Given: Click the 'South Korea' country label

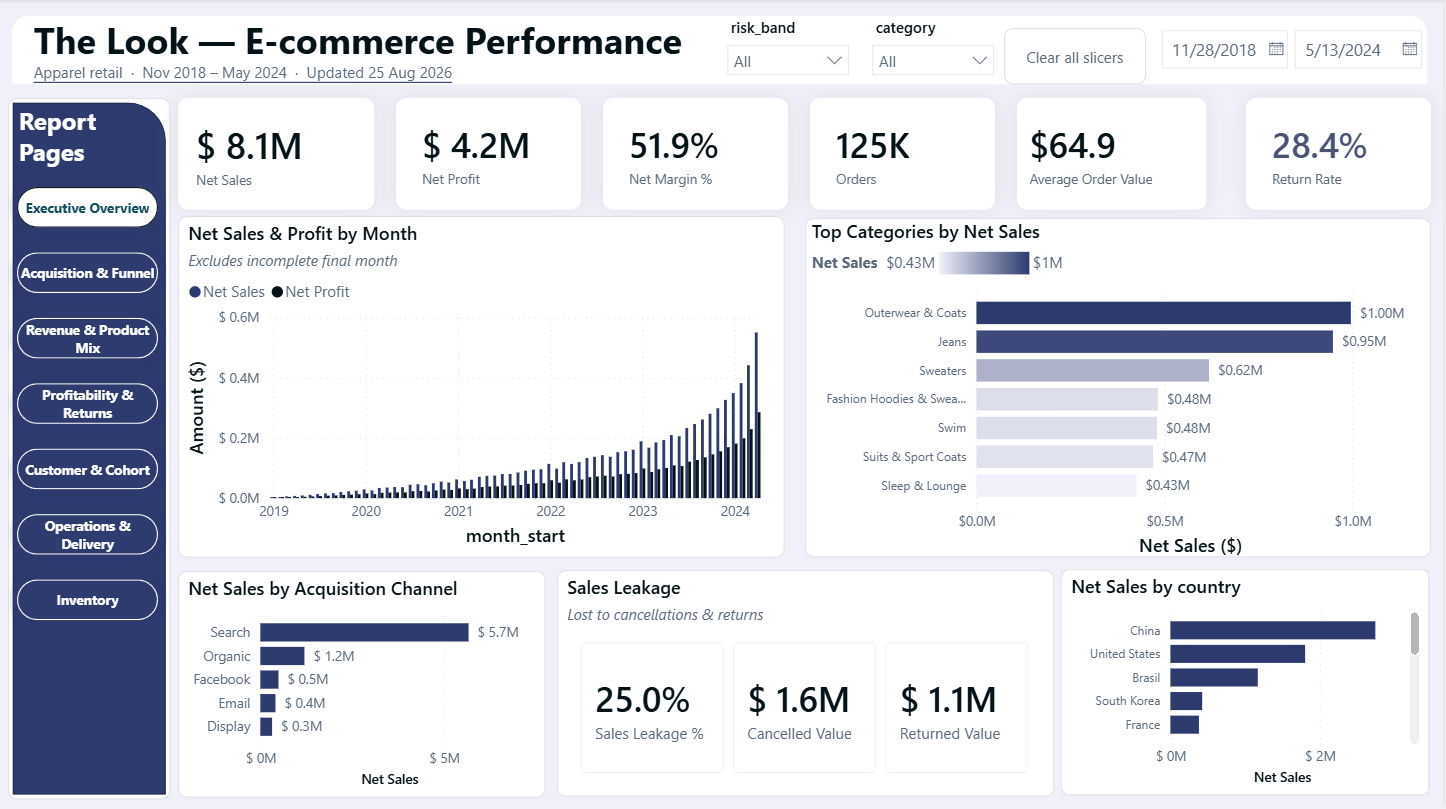Looking at the screenshot, I should click(1128, 701).
